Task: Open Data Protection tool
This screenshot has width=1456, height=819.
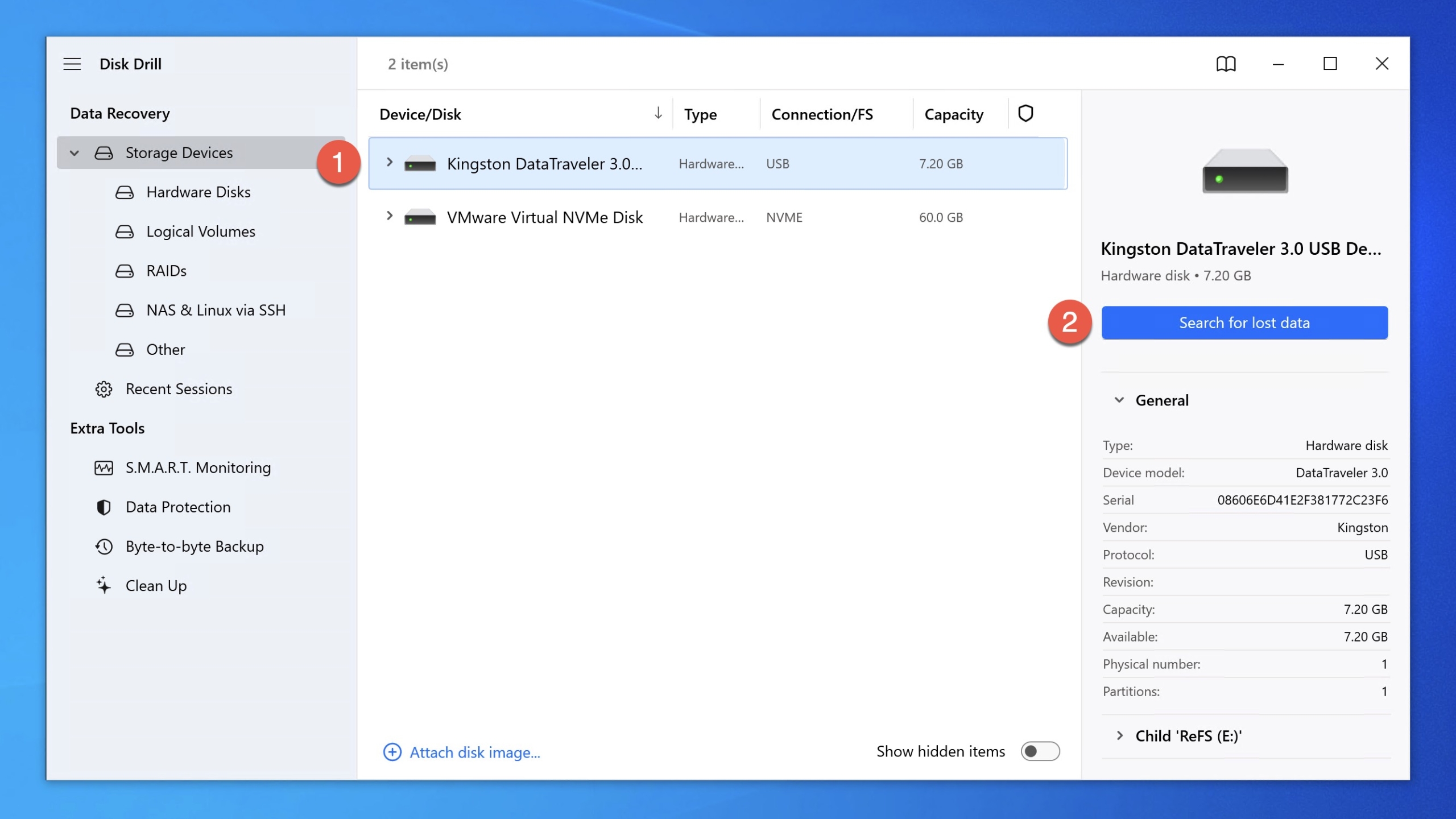Action: click(x=178, y=507)
